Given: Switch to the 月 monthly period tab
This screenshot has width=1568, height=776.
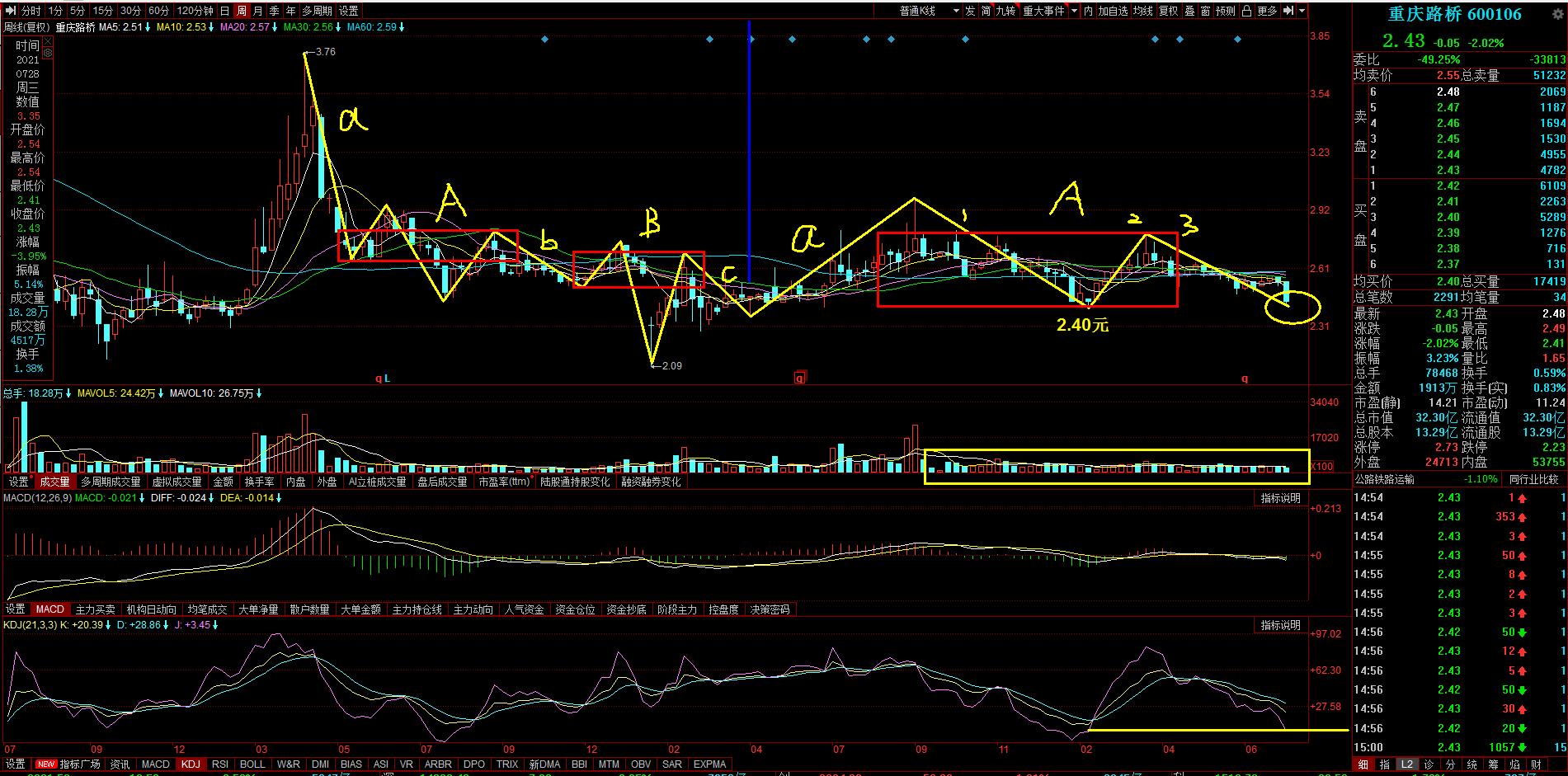Looking at the screenshot, I should pyautogui.click(x=258, y=11).
